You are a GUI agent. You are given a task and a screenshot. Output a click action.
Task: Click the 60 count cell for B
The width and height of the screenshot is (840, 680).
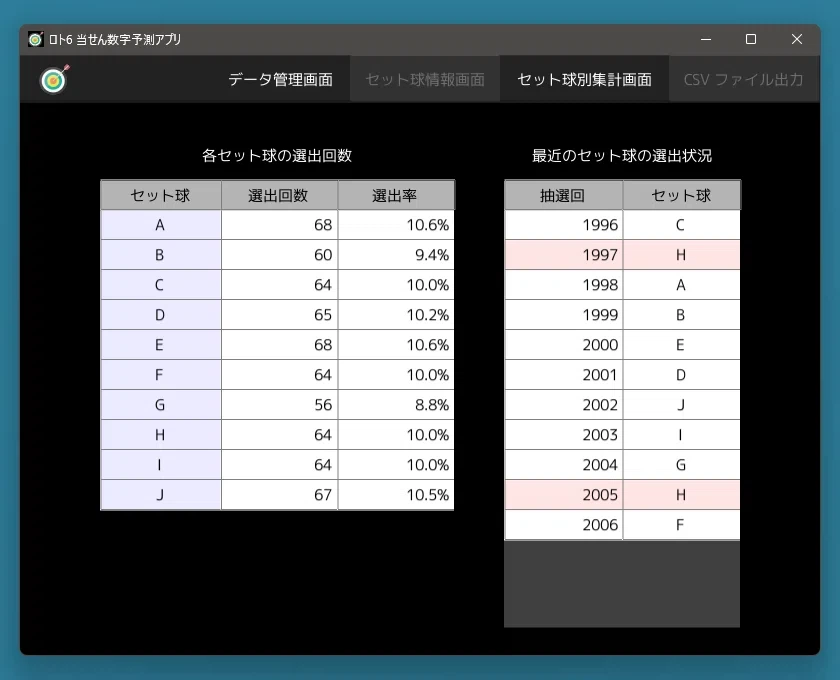279,255
